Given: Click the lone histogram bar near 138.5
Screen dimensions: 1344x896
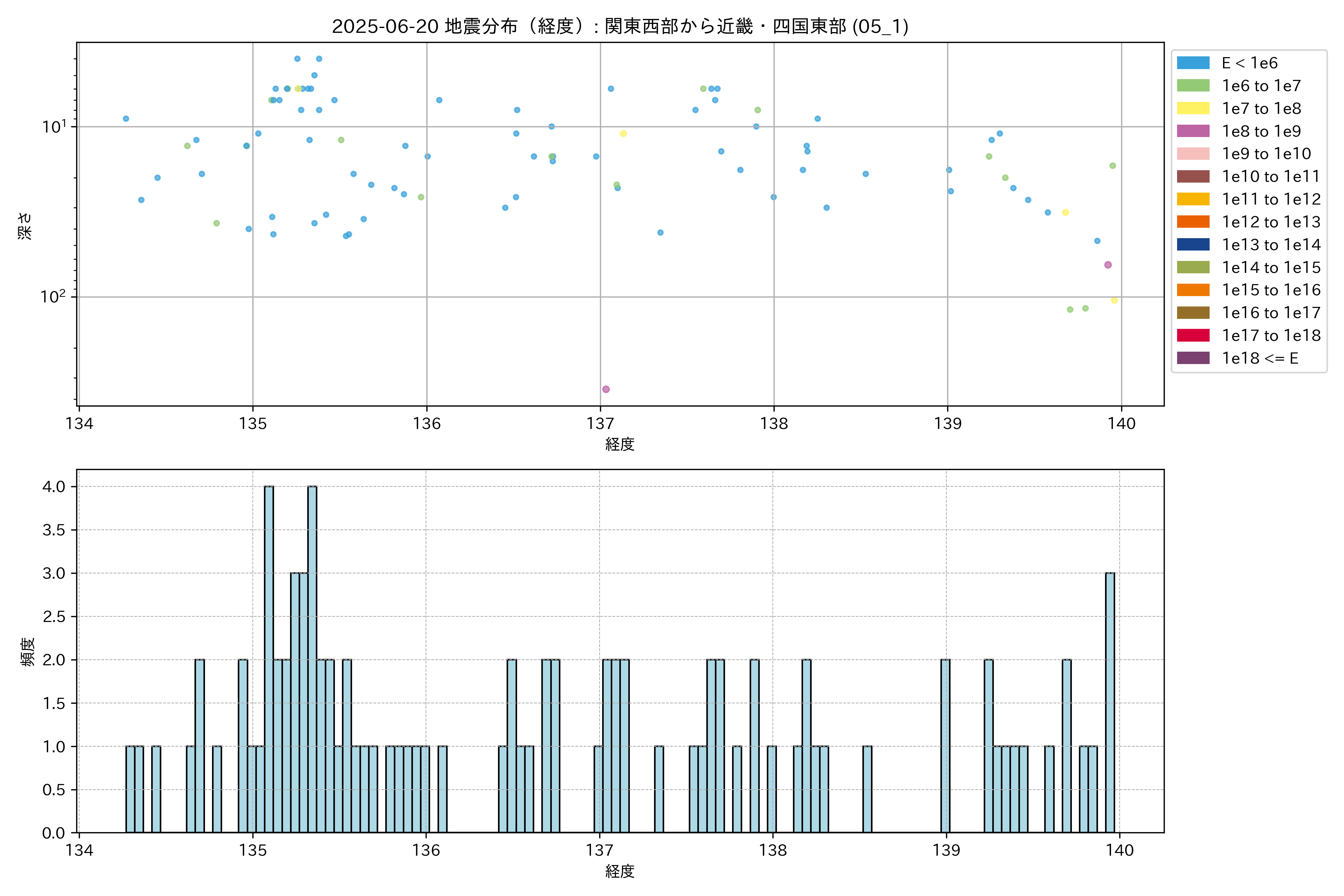Looking at the screenshot, I should click(867, 788).
